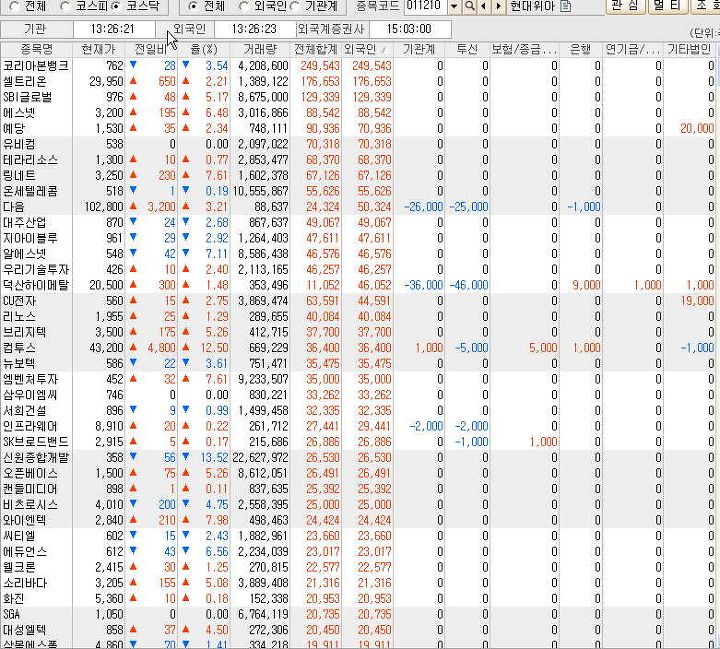
Task: Select the 오픈베이스 stock row name
Action: [x=30, y=473]
